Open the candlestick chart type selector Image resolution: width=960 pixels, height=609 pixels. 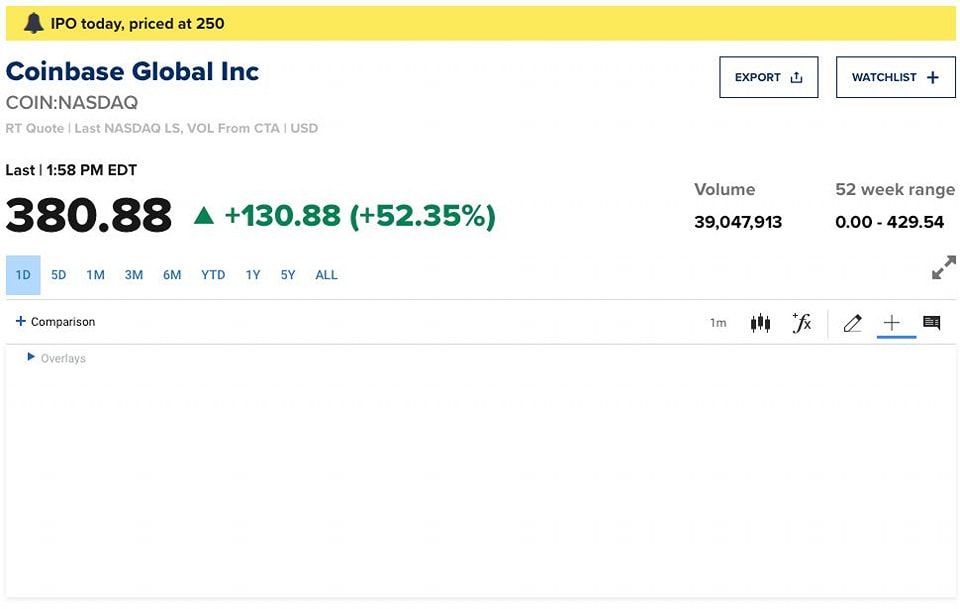(760, 323)
